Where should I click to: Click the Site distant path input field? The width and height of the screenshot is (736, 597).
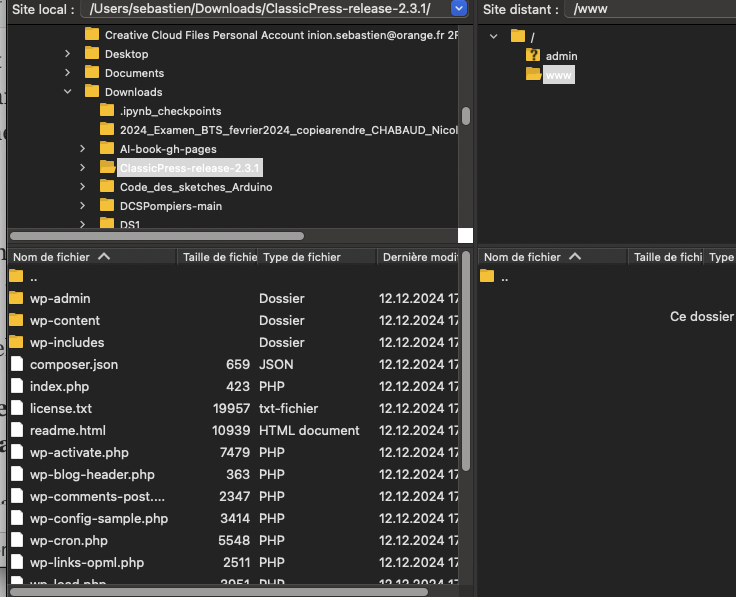650,9
